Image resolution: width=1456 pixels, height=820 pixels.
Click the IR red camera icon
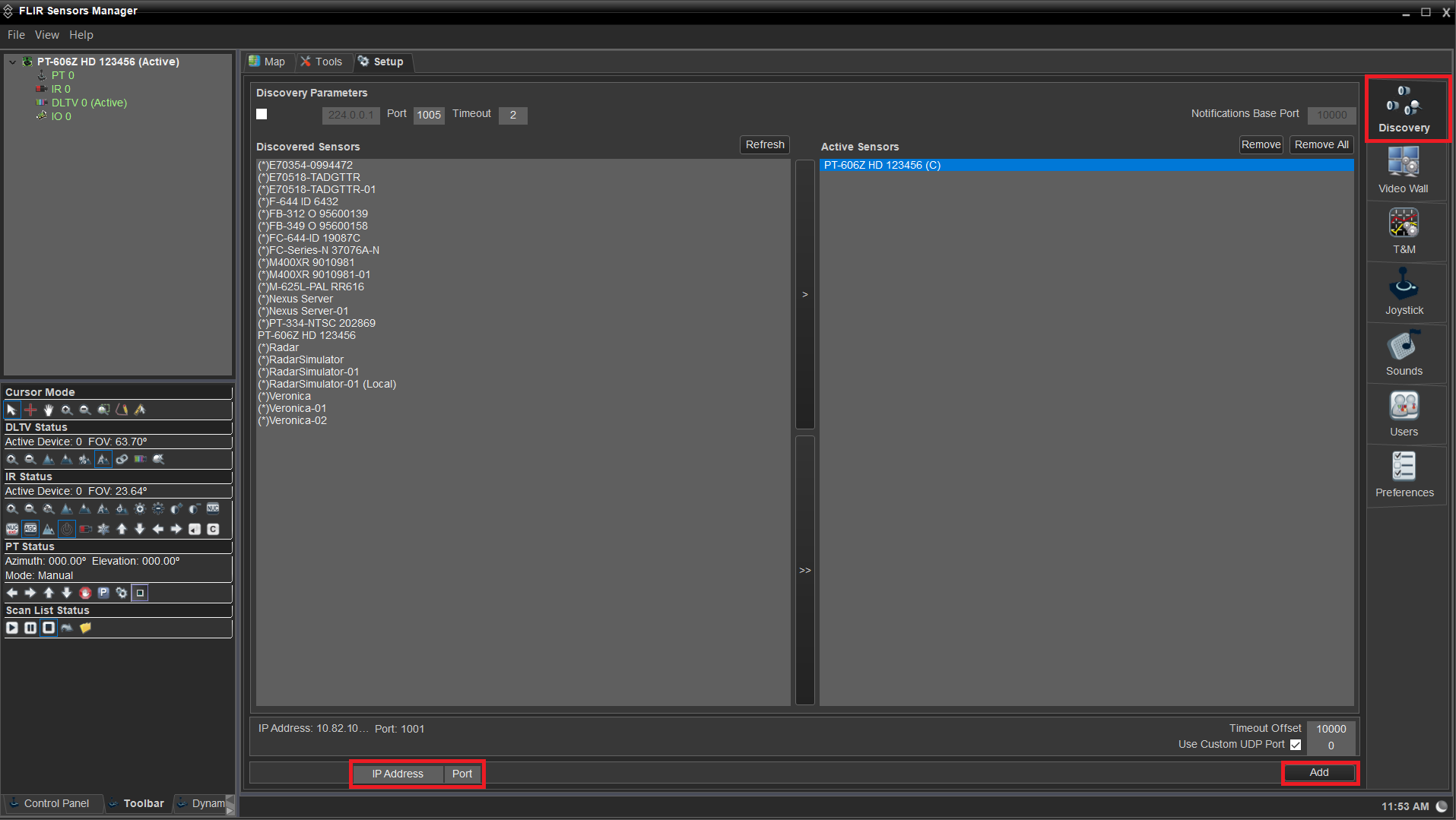[85, 529]
